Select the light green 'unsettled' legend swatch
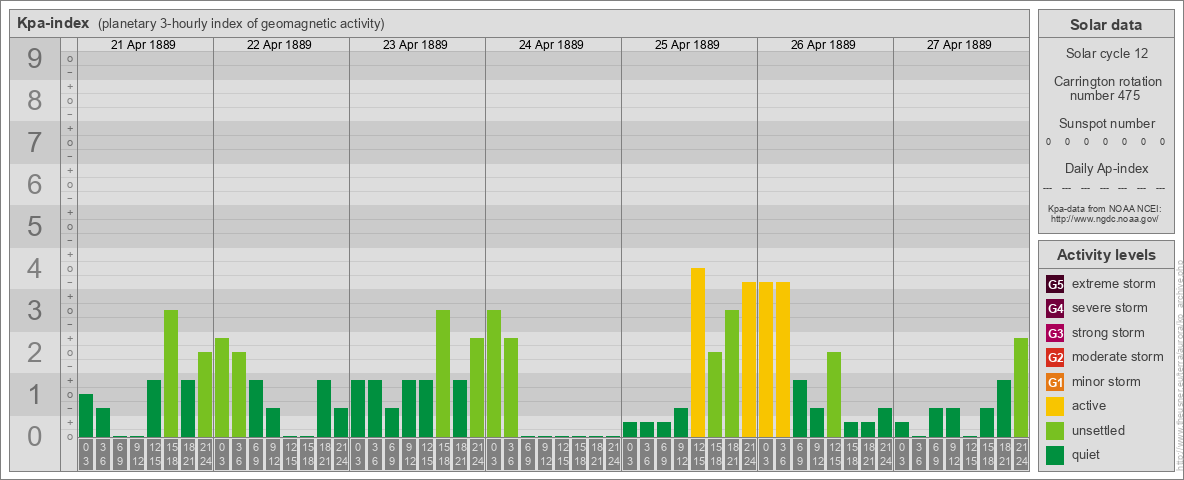This screenshot has width=1184, height=480. point(1055,430)
